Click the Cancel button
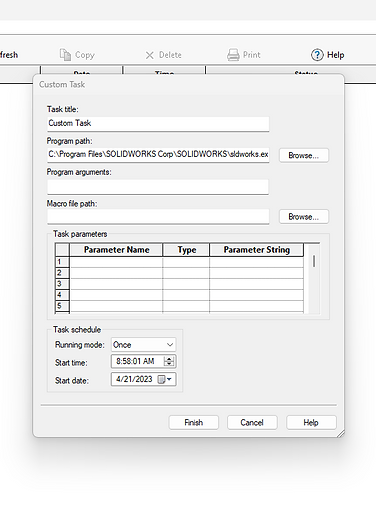Screen dimensions: 376x512 click(252, 423)
